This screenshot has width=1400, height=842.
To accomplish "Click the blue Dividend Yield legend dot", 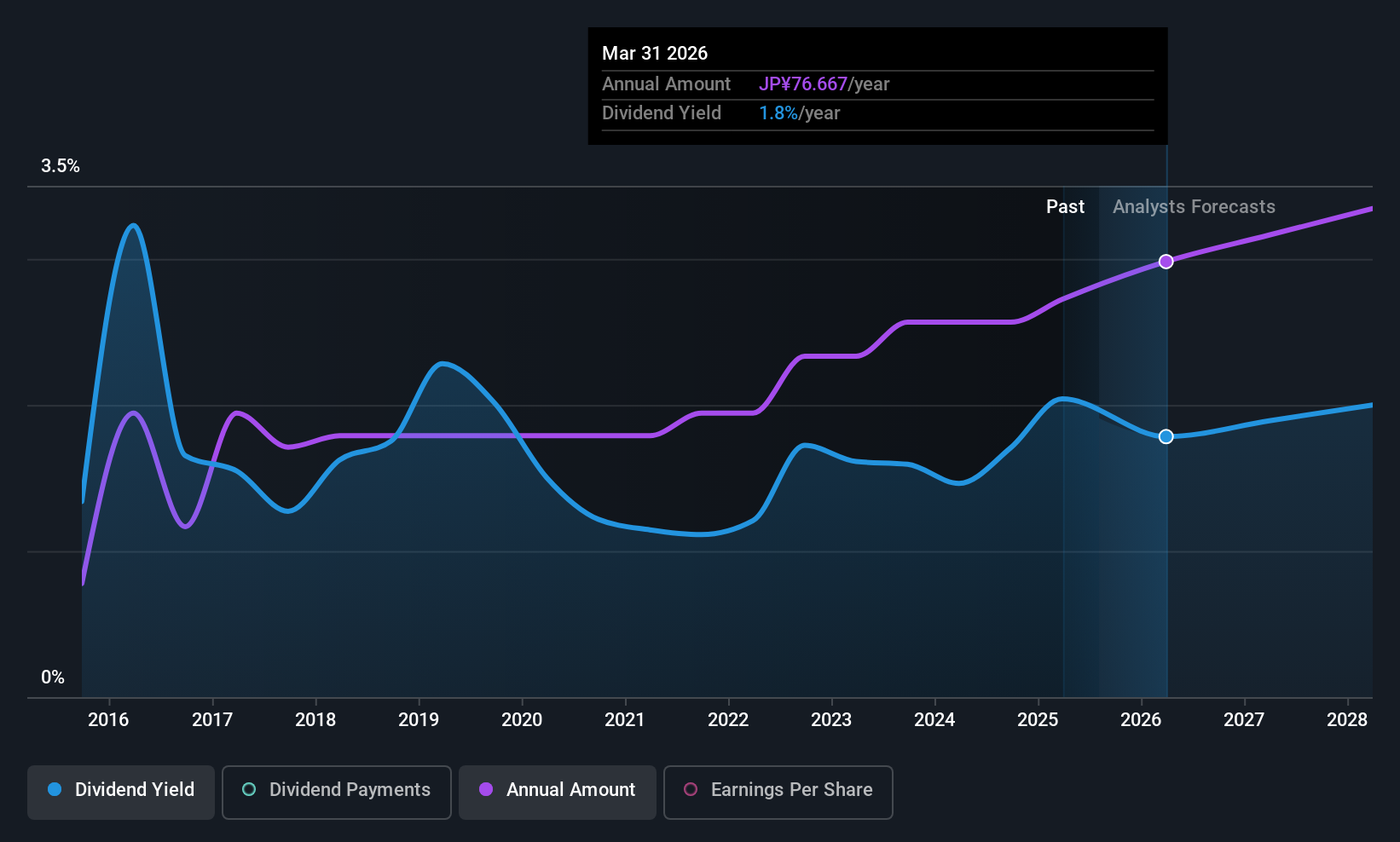I will [x=55, y=789].
